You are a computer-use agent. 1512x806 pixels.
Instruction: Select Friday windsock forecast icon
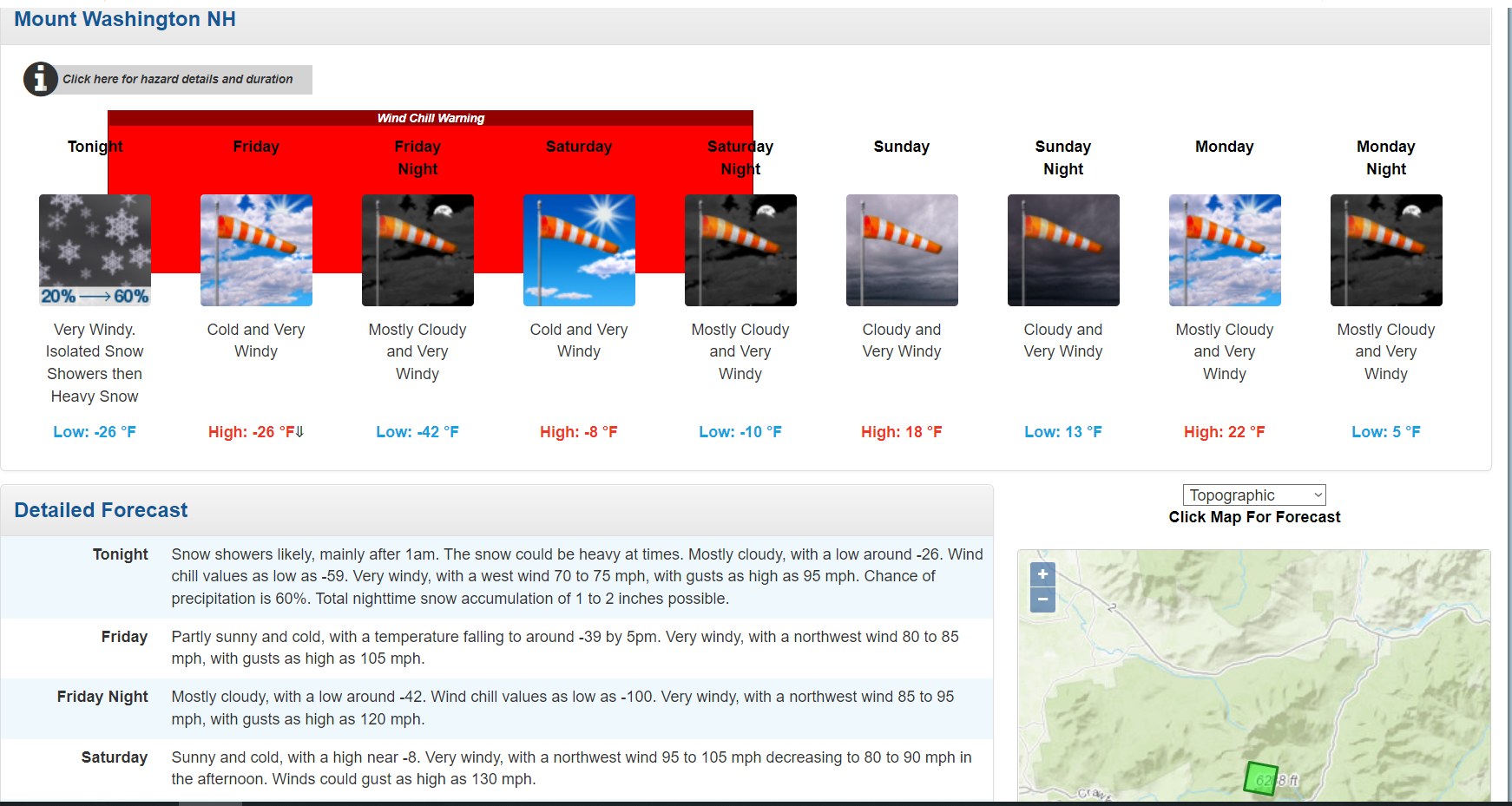pyautogui.click(x=256, y=250)
